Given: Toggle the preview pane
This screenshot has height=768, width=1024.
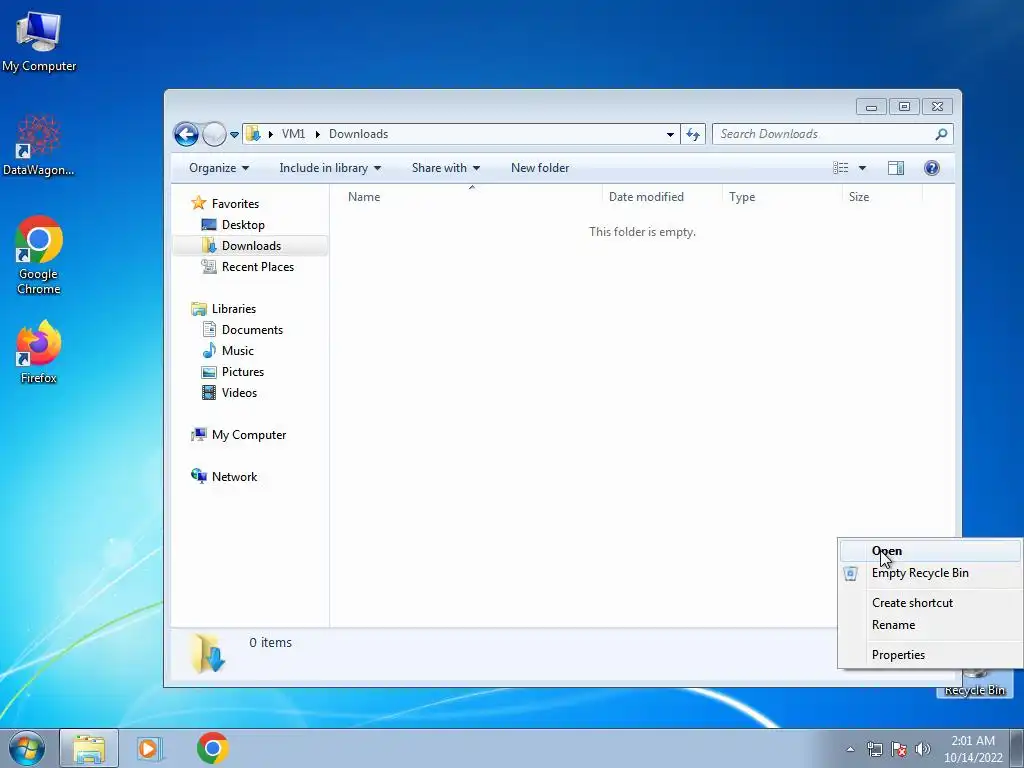Looking at the screenshot, I should coord(895,168).
